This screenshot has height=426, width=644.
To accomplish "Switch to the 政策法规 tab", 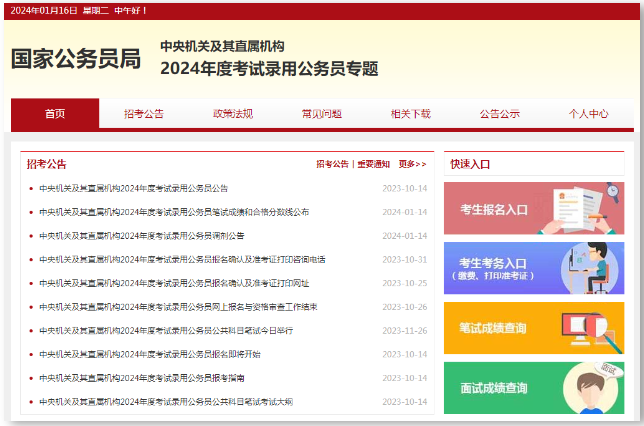I will point(233,114).
